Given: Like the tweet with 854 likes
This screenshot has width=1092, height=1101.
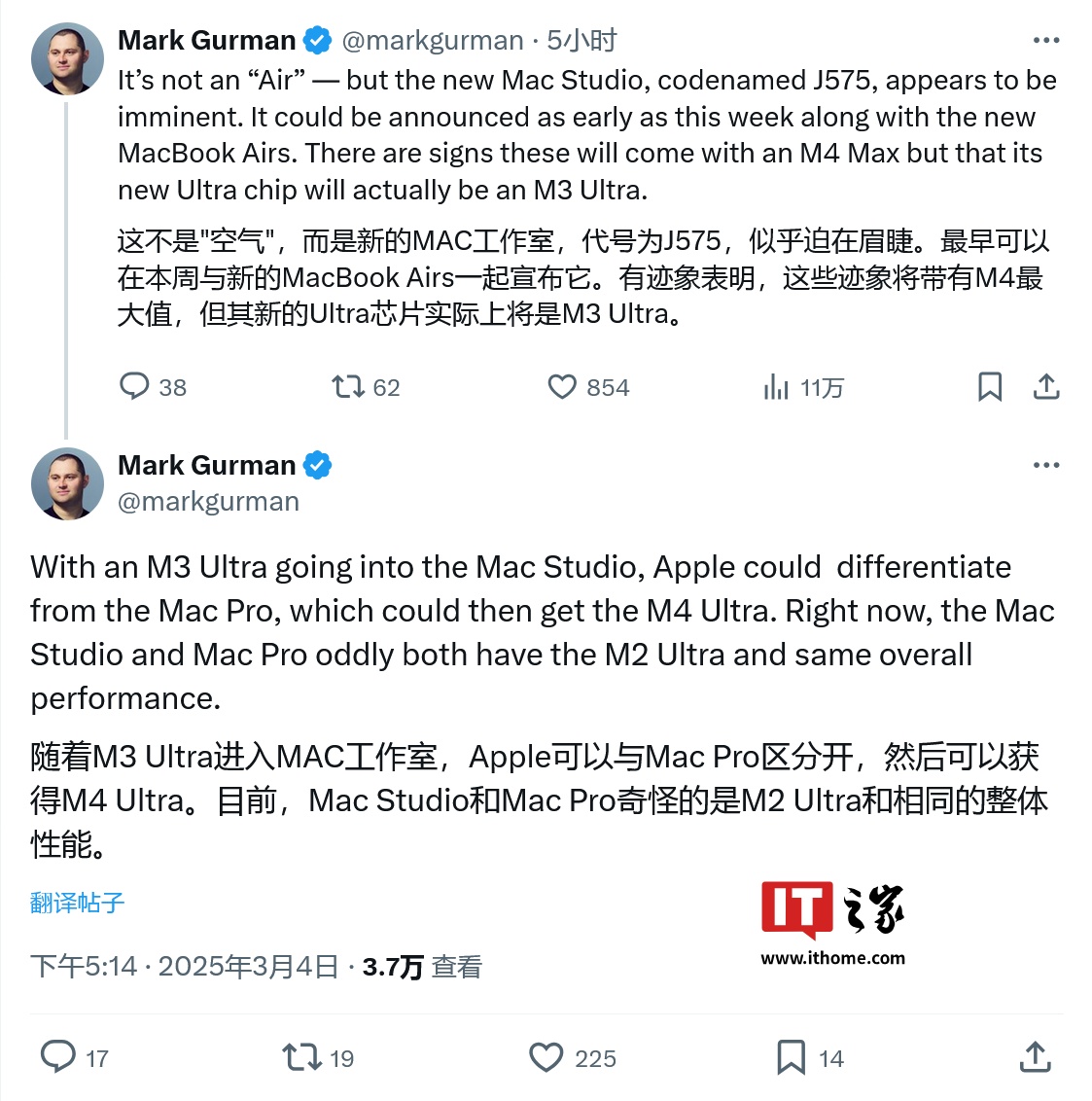Looking at the screenshot, I should point(562,386).
